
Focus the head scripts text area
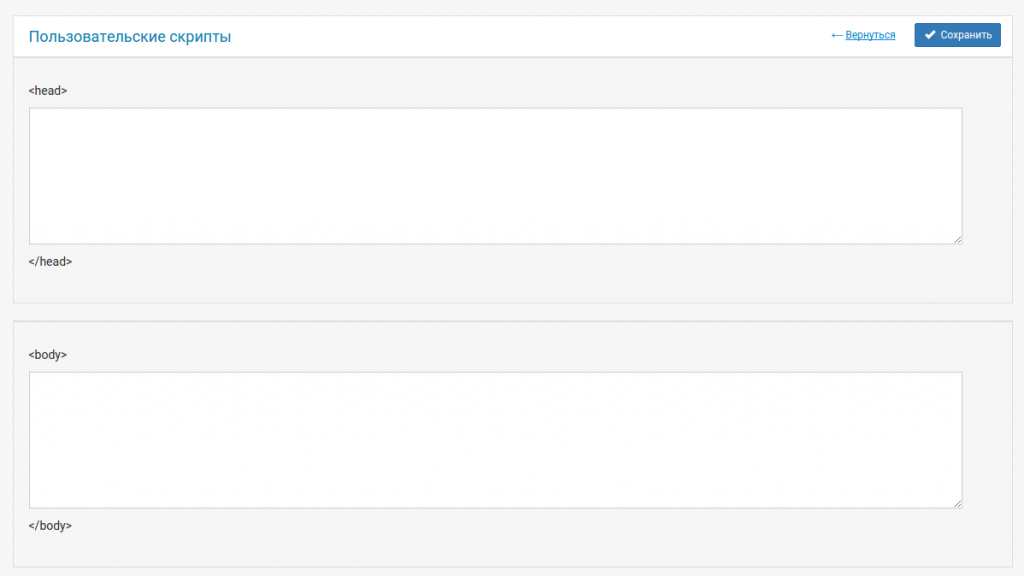[x=495, y=176]
